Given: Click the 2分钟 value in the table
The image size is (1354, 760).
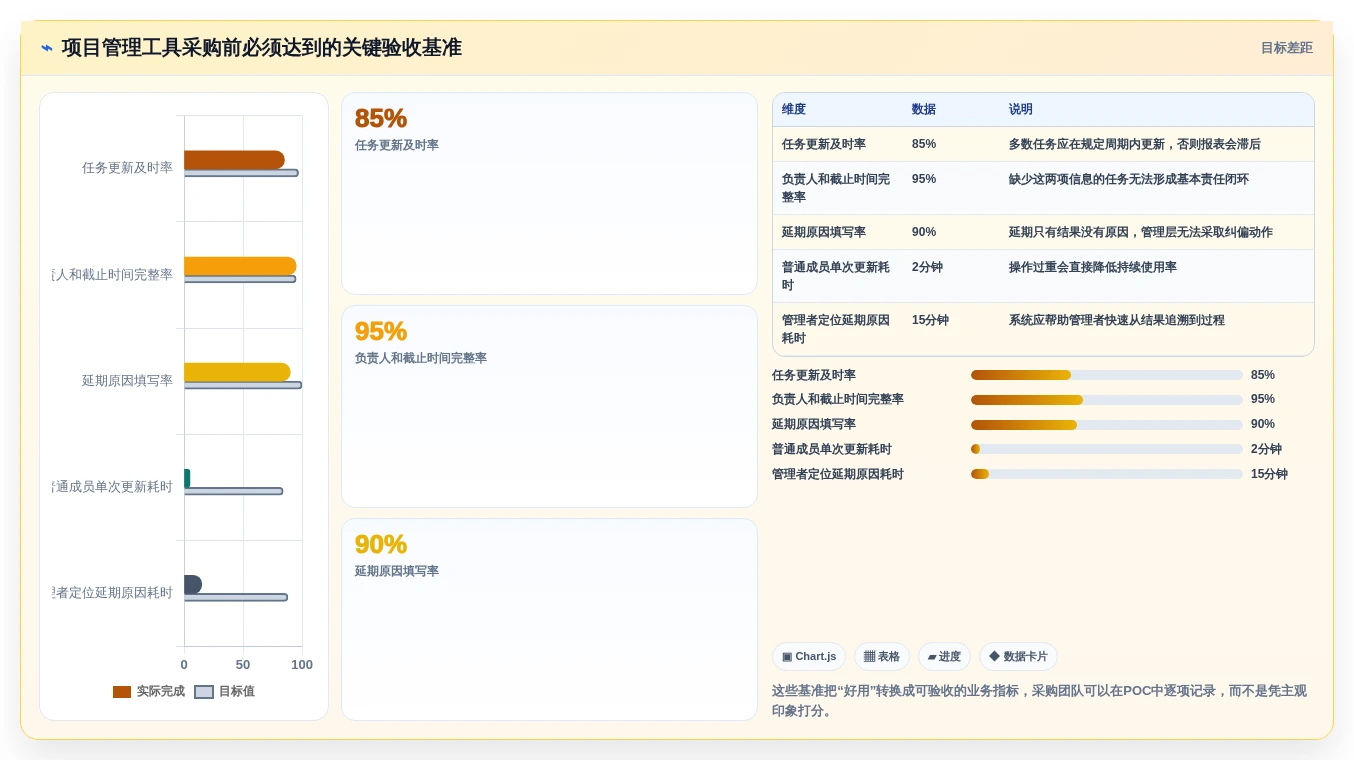Looking at the screenshot, I should (927, 267).
